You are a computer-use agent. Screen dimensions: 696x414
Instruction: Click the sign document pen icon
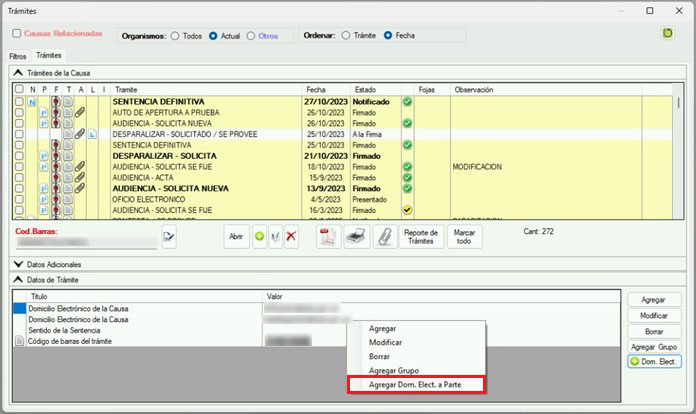tap(275, 237)
